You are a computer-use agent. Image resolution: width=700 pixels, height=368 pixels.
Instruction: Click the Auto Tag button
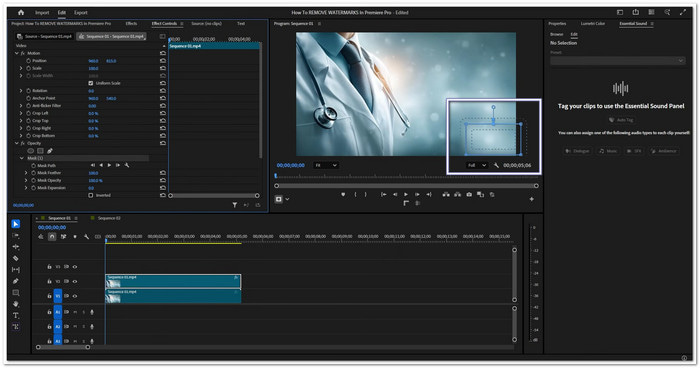pyautogui.click(x=621, y=120)
